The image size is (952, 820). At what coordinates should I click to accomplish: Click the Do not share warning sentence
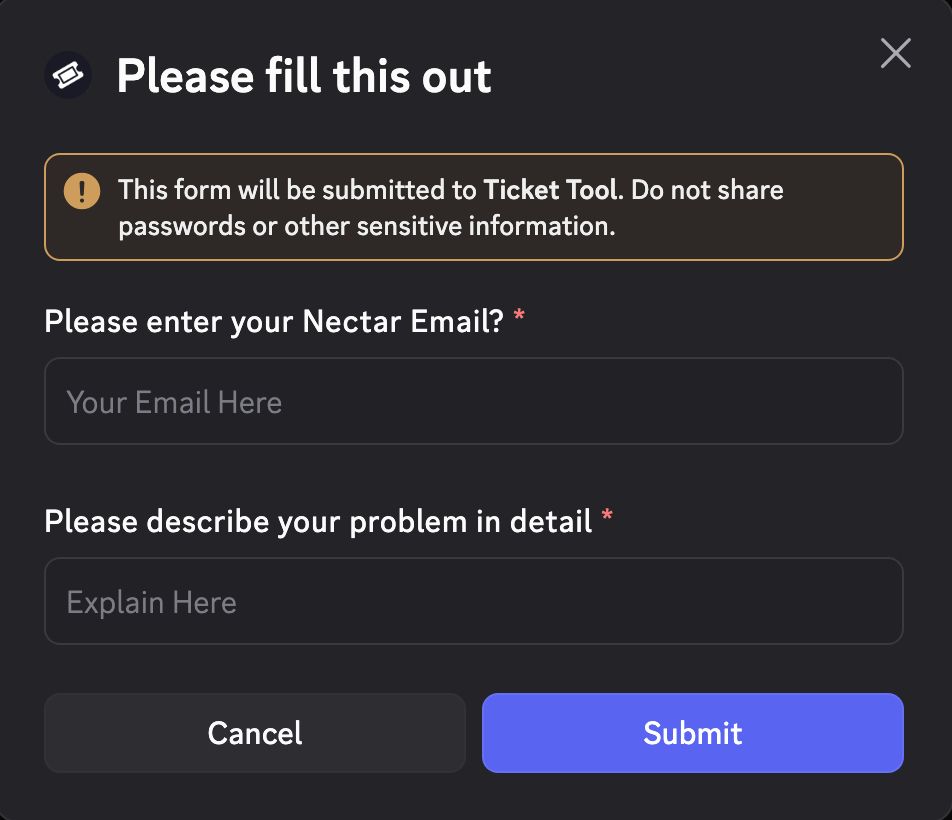pos(706,190)
